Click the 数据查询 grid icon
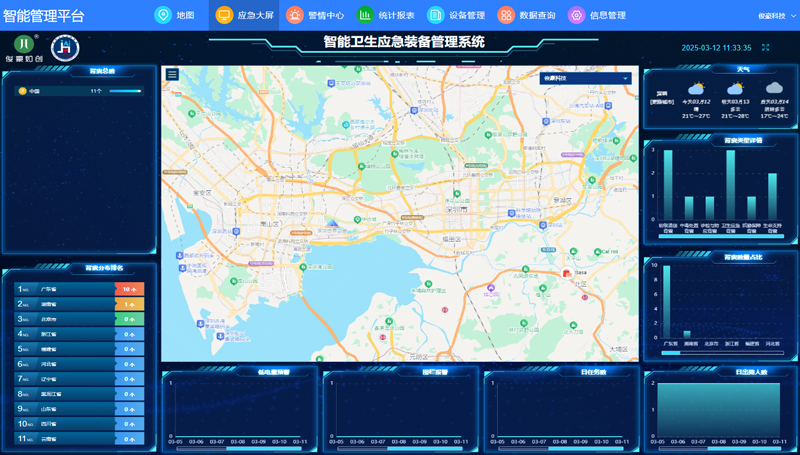 point(506,15)
